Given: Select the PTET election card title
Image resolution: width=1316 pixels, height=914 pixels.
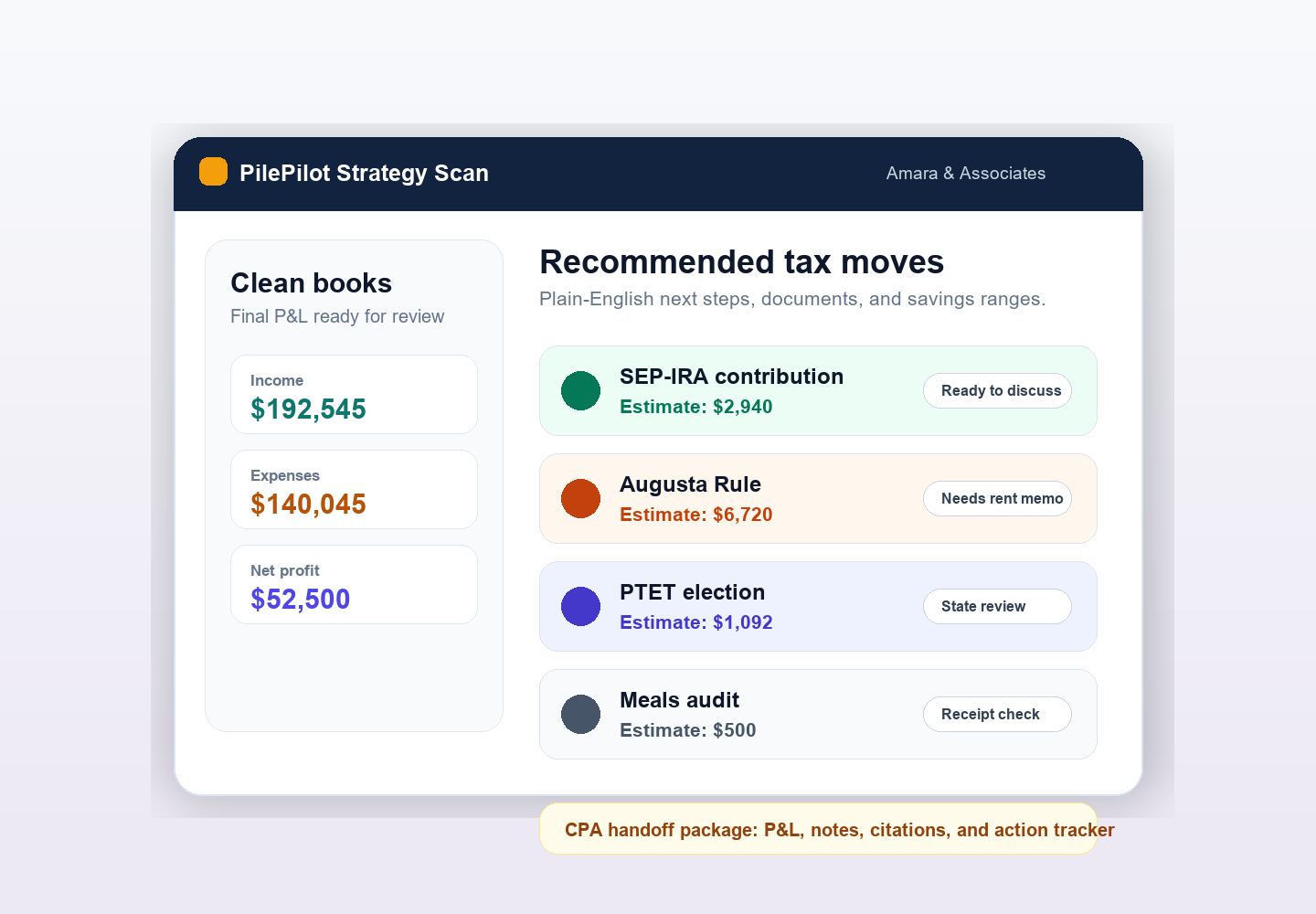Looking at the screenshot, I should (692, 592).
